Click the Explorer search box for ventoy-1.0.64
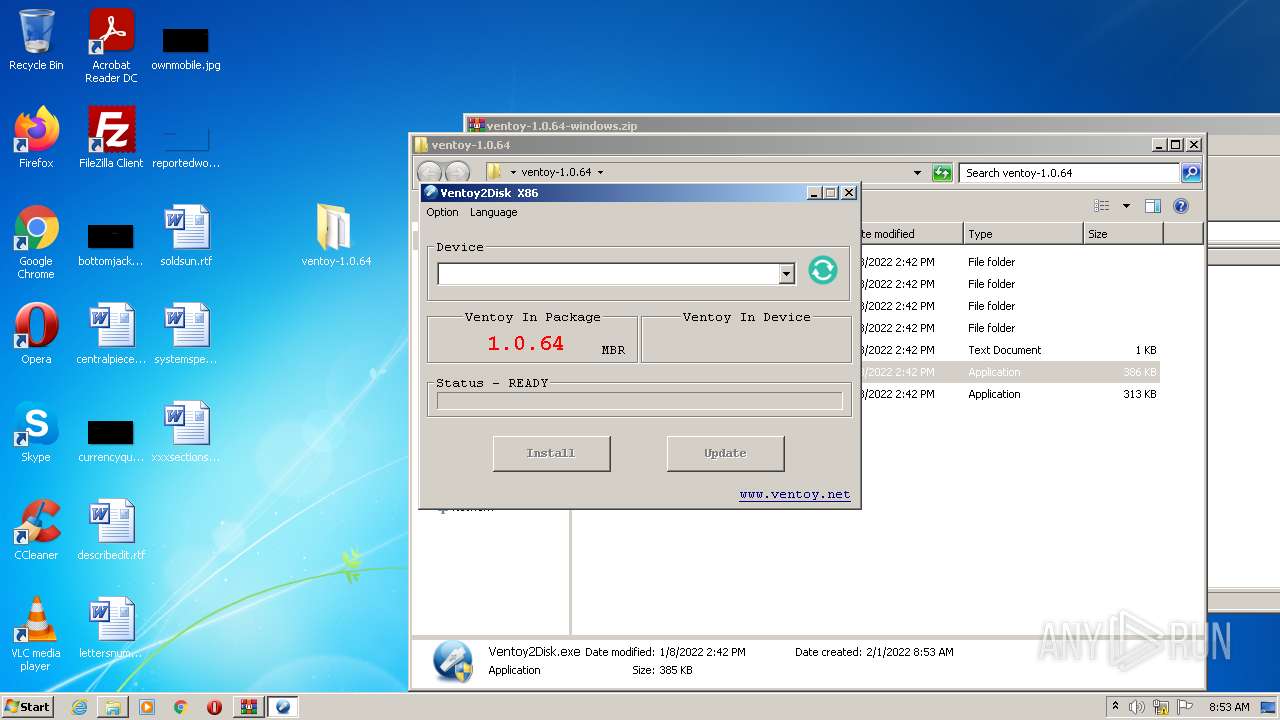This screenshot has height=720, width=1280. (x=1069, y=173)
